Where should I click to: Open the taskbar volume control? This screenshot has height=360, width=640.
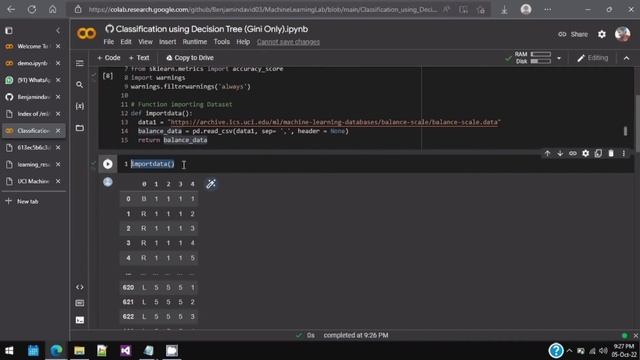point(603,351)
